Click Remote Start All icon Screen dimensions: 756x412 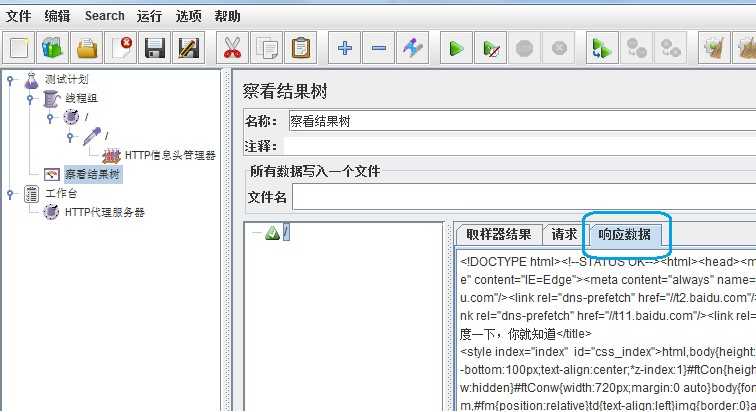click(x=602, y=48)
